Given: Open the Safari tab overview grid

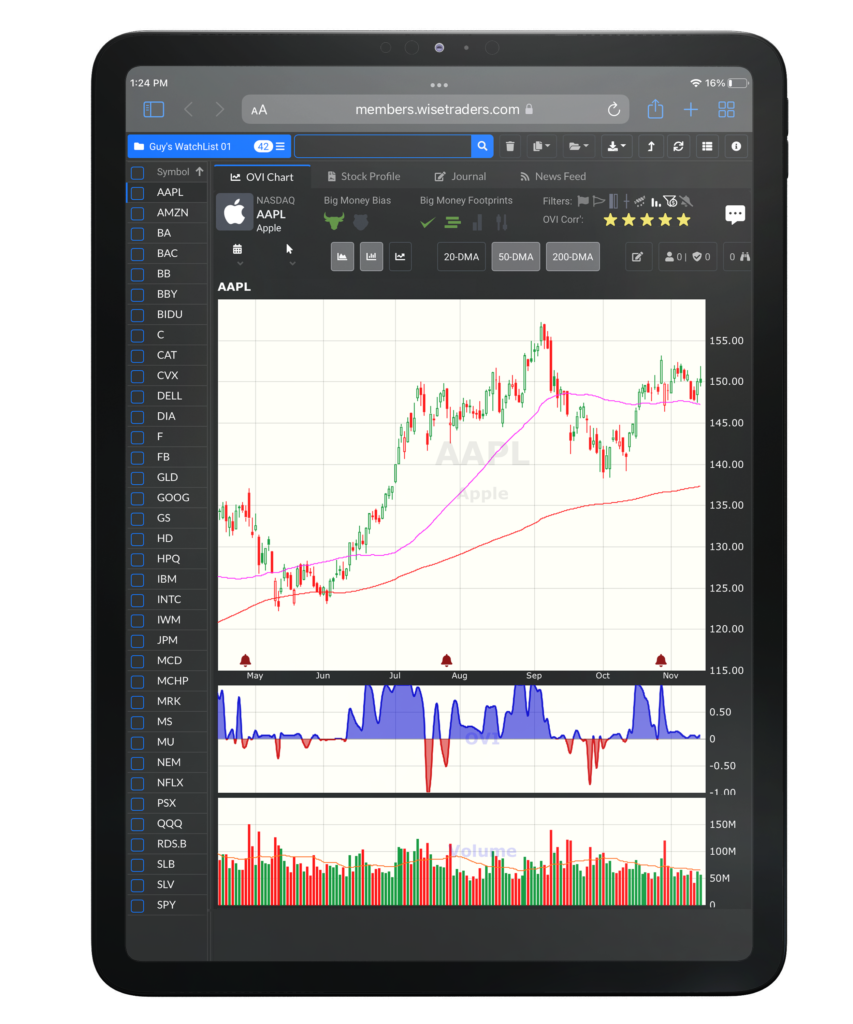Looking at the screenshot, I should [726, 110].
